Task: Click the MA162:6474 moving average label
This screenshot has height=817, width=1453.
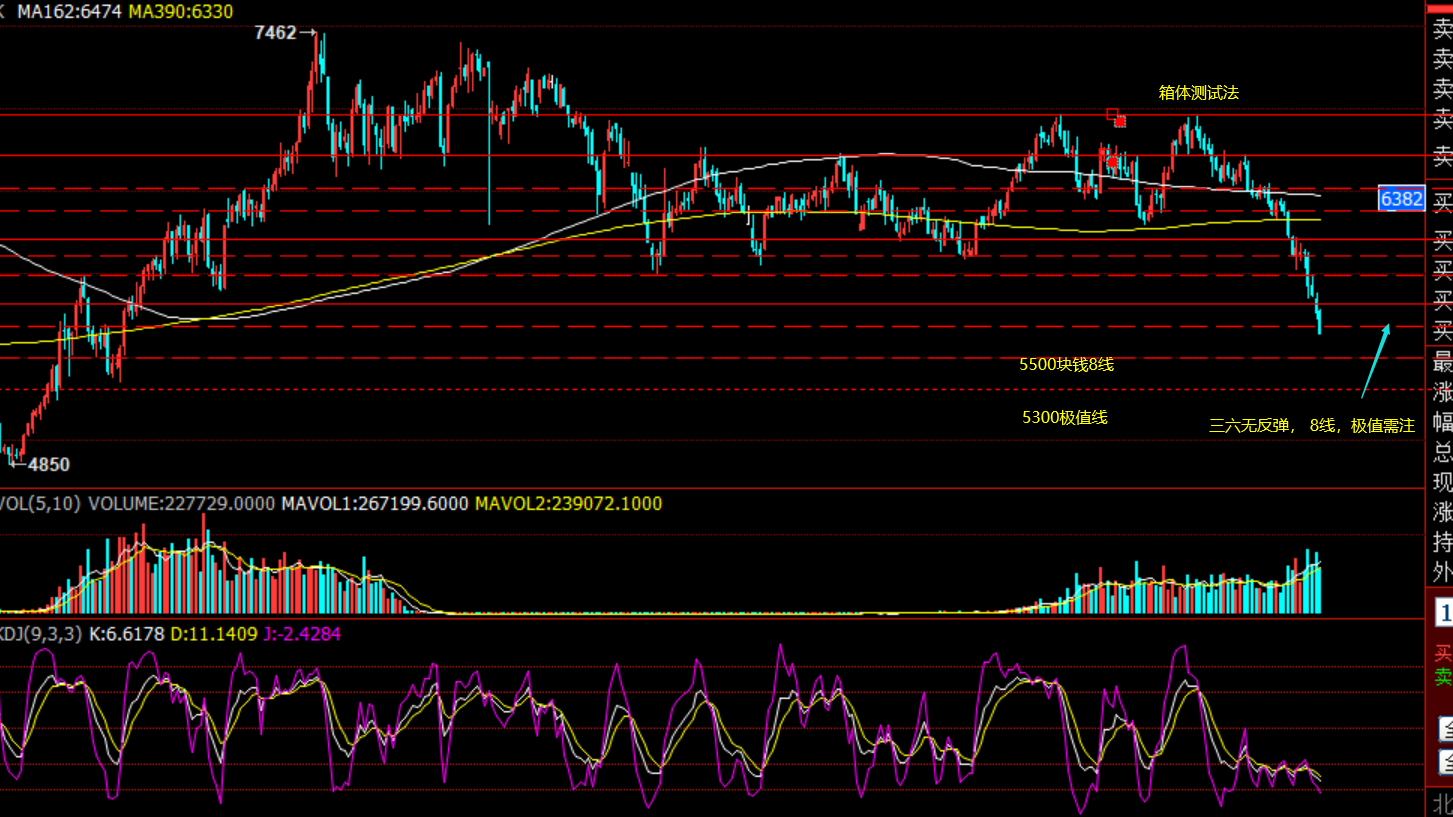Action: (x=68, y=11)
